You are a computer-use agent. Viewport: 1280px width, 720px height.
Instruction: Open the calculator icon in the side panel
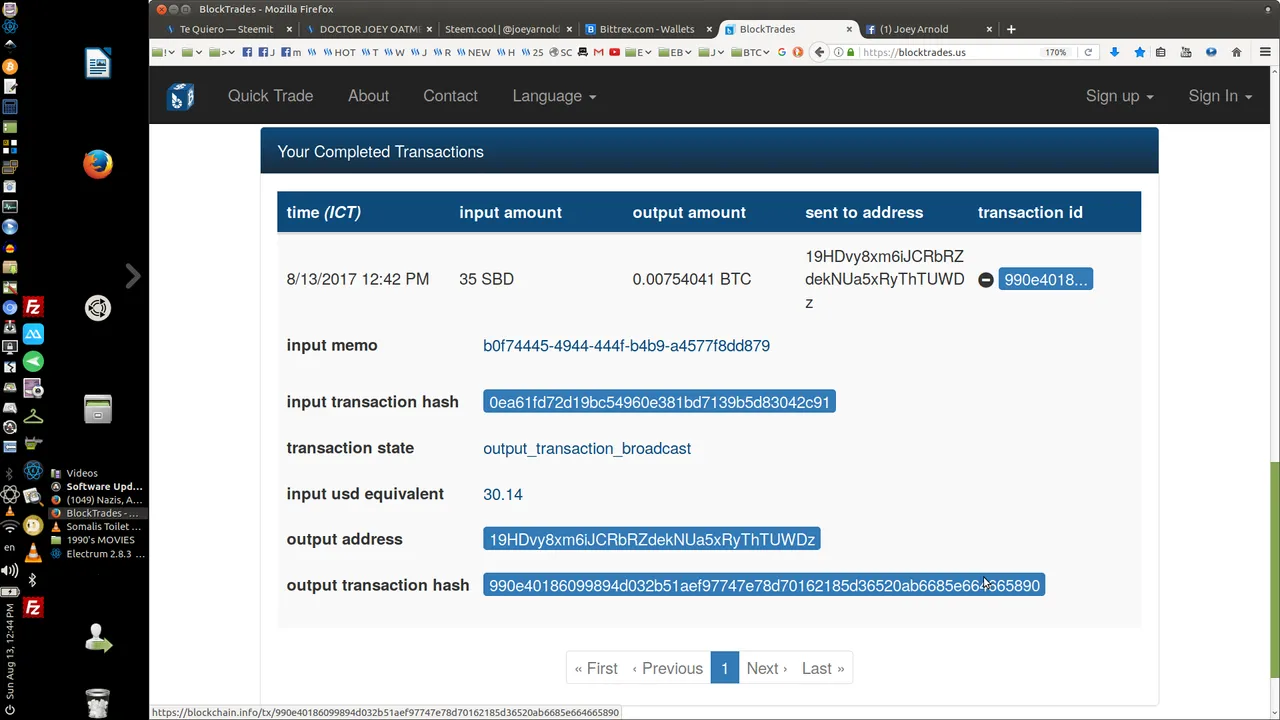pyautogui.click(x=10, y=107)
